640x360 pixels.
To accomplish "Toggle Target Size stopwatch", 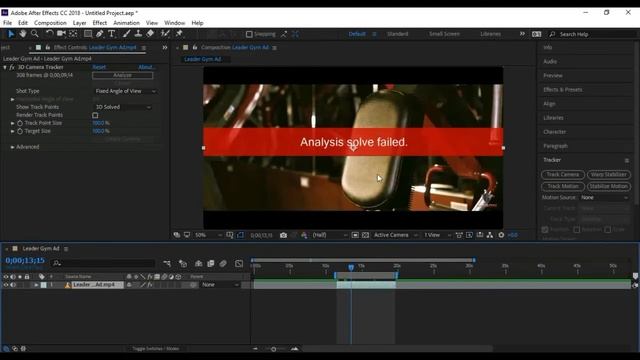I will [x=20, y=131].
